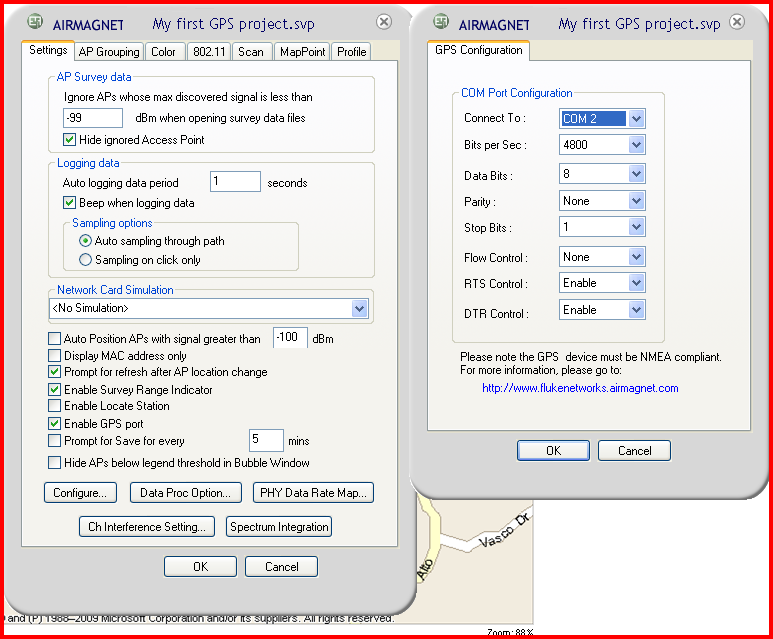Screen dimensions: 773x639
Task: Cancel the Settings dialog
Action: 281,567
